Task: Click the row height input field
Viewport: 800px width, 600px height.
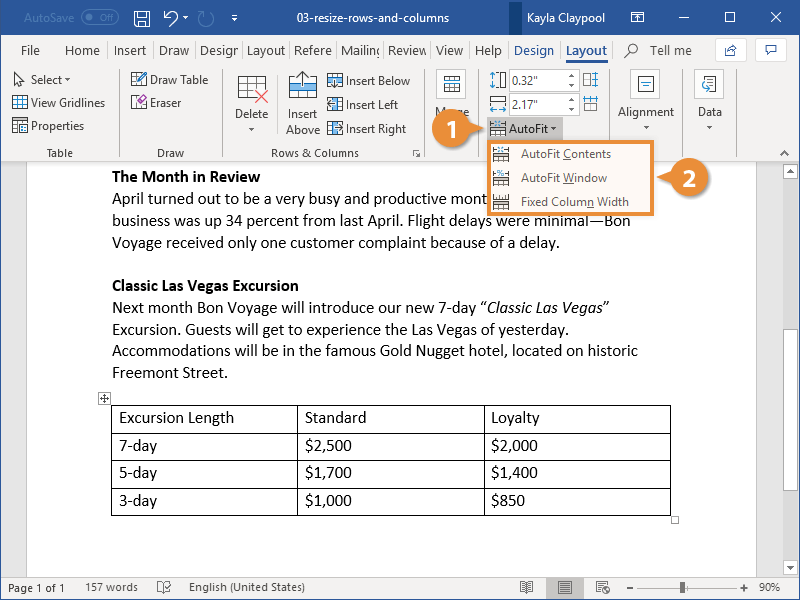Action: pyautogui.click(x=540, y=80)
